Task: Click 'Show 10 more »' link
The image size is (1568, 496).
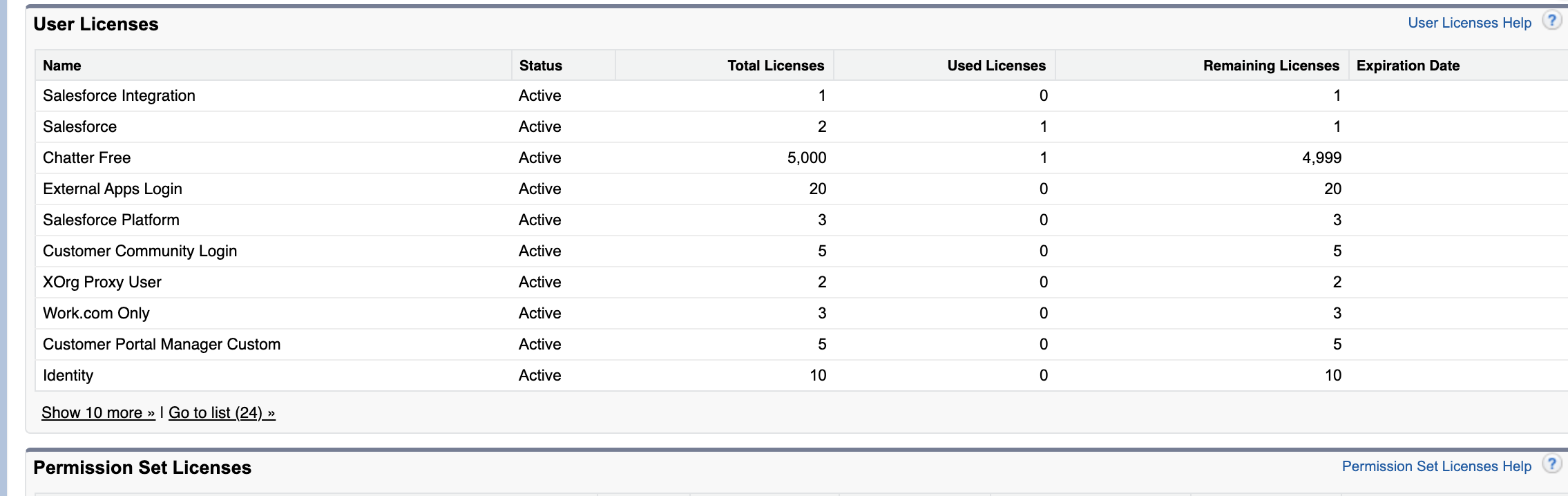Action: pyautogui.click(x=98, y=412)
